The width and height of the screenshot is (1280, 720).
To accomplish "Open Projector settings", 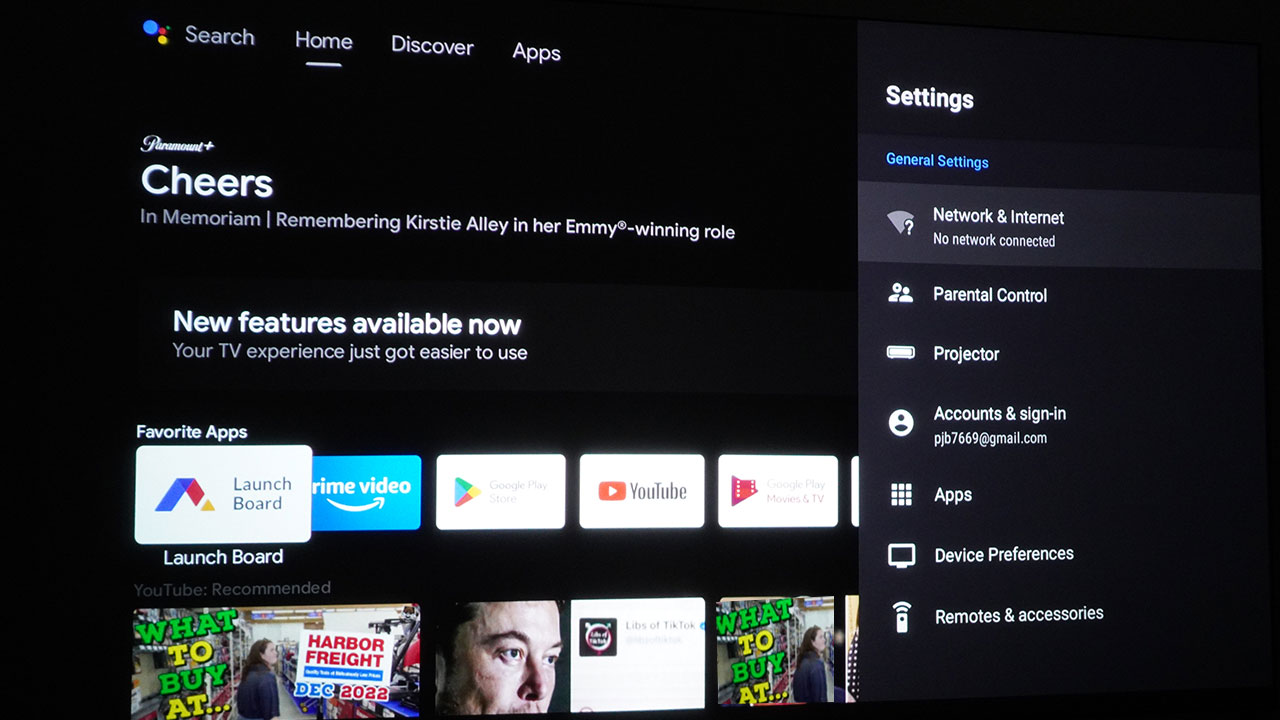I will click(x=1059, y=353).
